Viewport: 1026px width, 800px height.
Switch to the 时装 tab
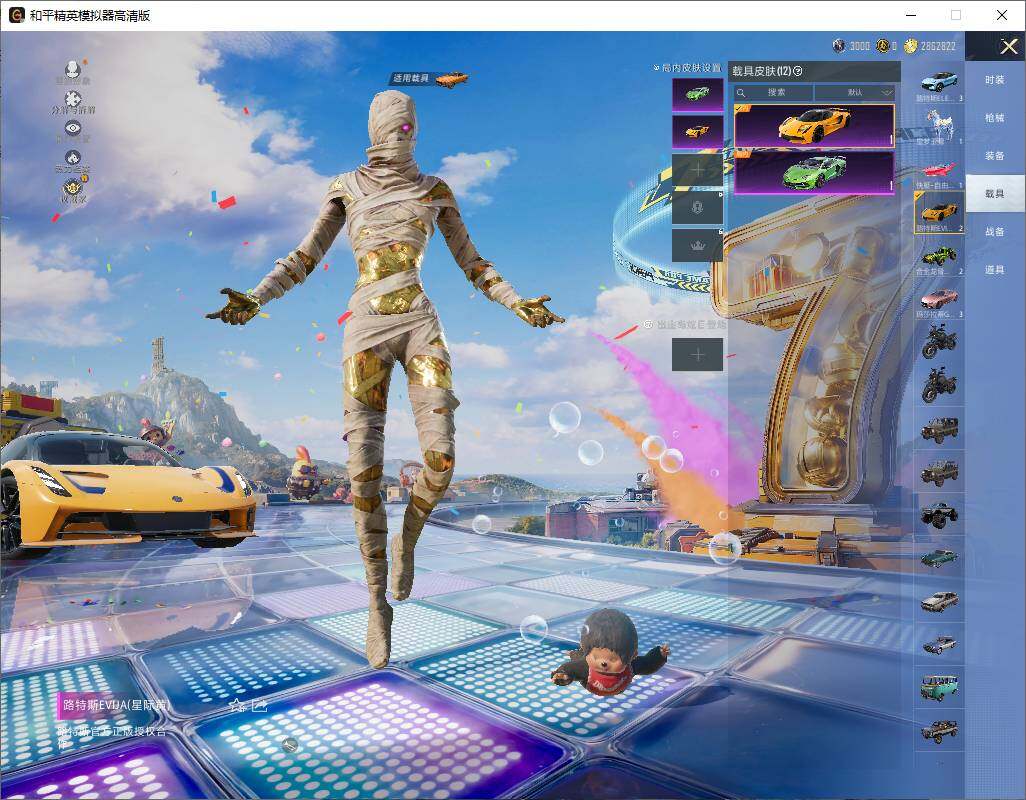coord(995,80)
